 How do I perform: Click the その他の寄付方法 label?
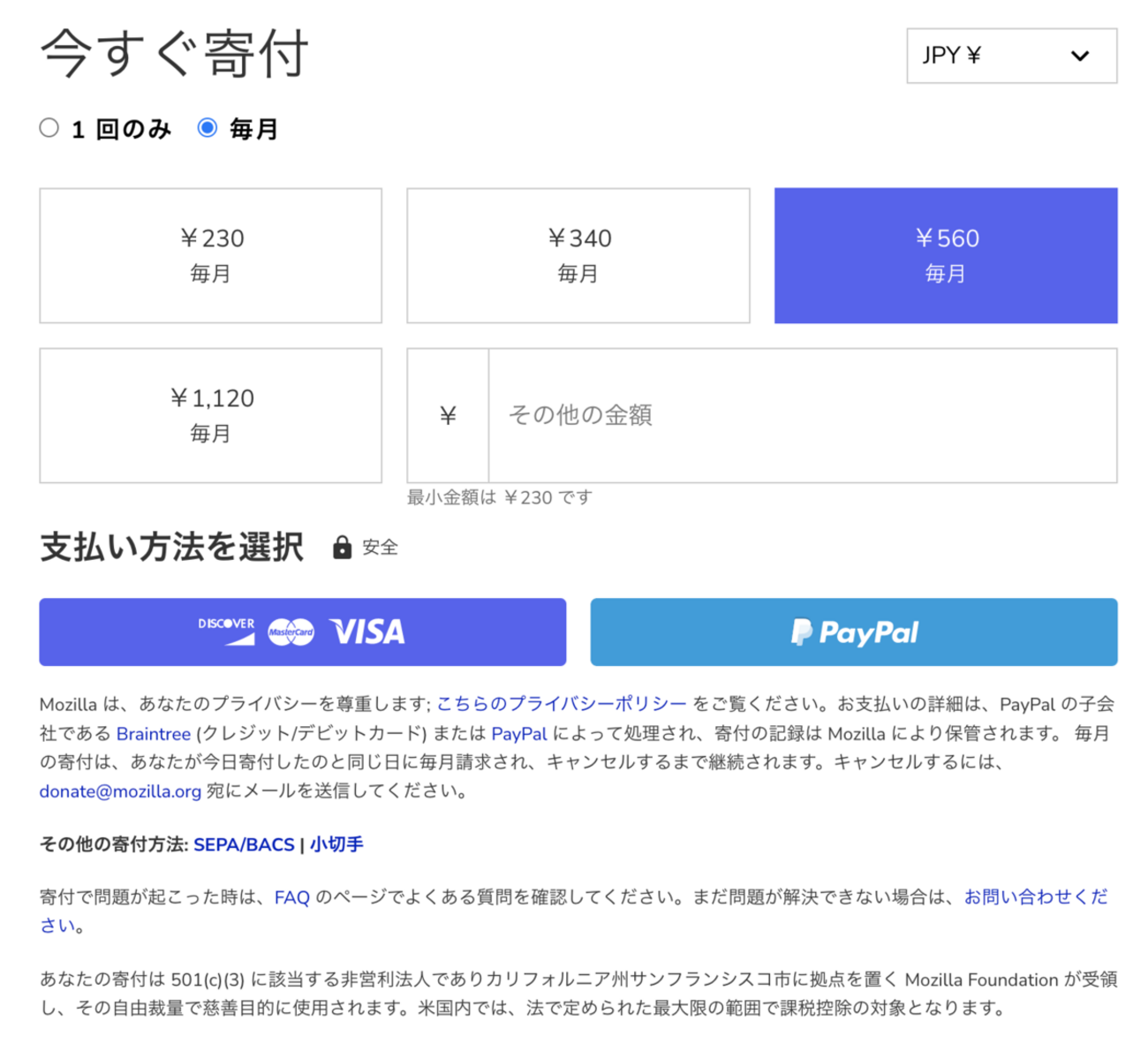[x=112, y=845]
